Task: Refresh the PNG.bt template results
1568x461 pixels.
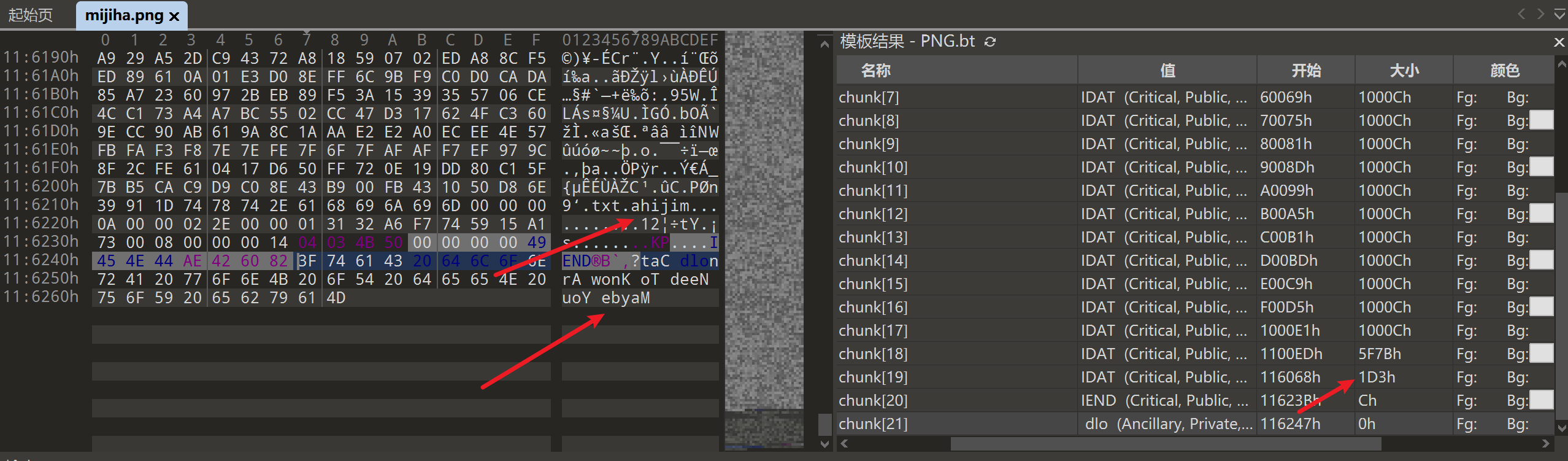Action: [990, 42]
